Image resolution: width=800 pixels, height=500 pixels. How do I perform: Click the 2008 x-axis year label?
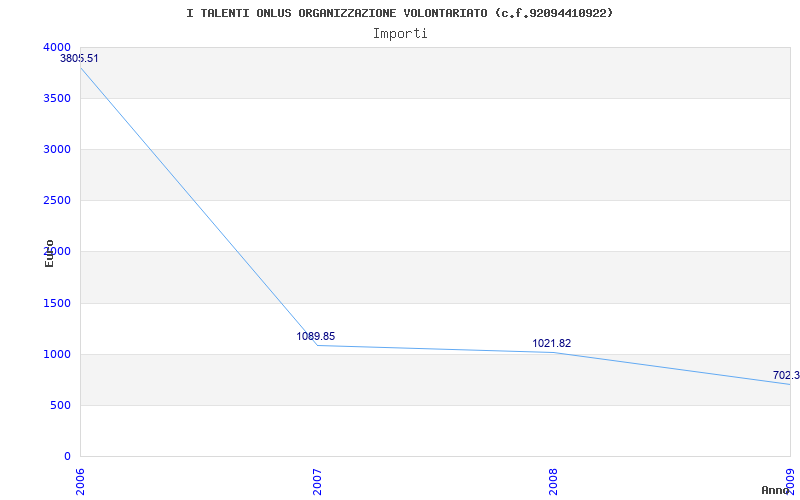554,482
